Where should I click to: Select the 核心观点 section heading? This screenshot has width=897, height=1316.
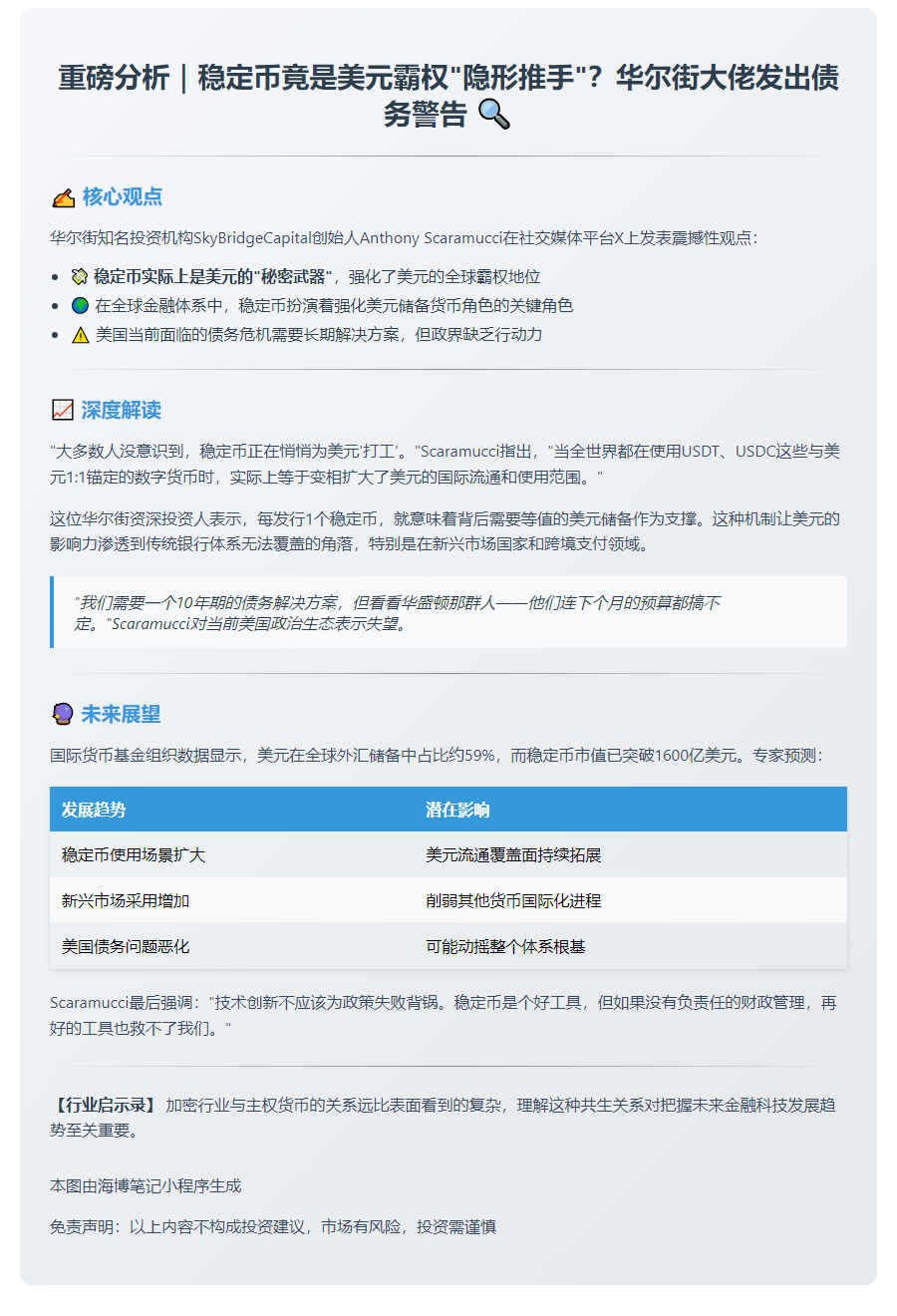click(x=122, y=196)
